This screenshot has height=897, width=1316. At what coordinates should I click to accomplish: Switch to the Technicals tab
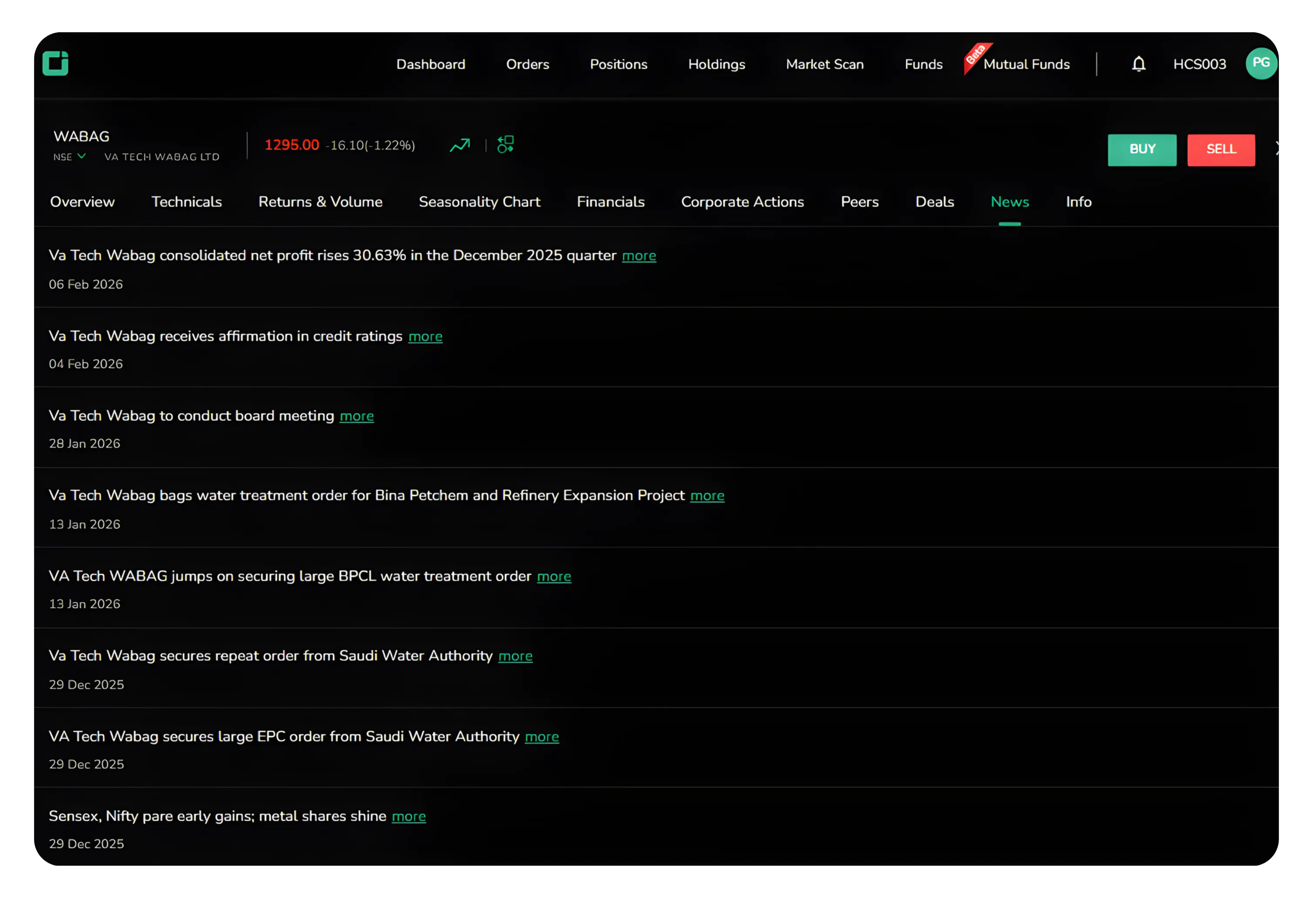tap(186, 202)
